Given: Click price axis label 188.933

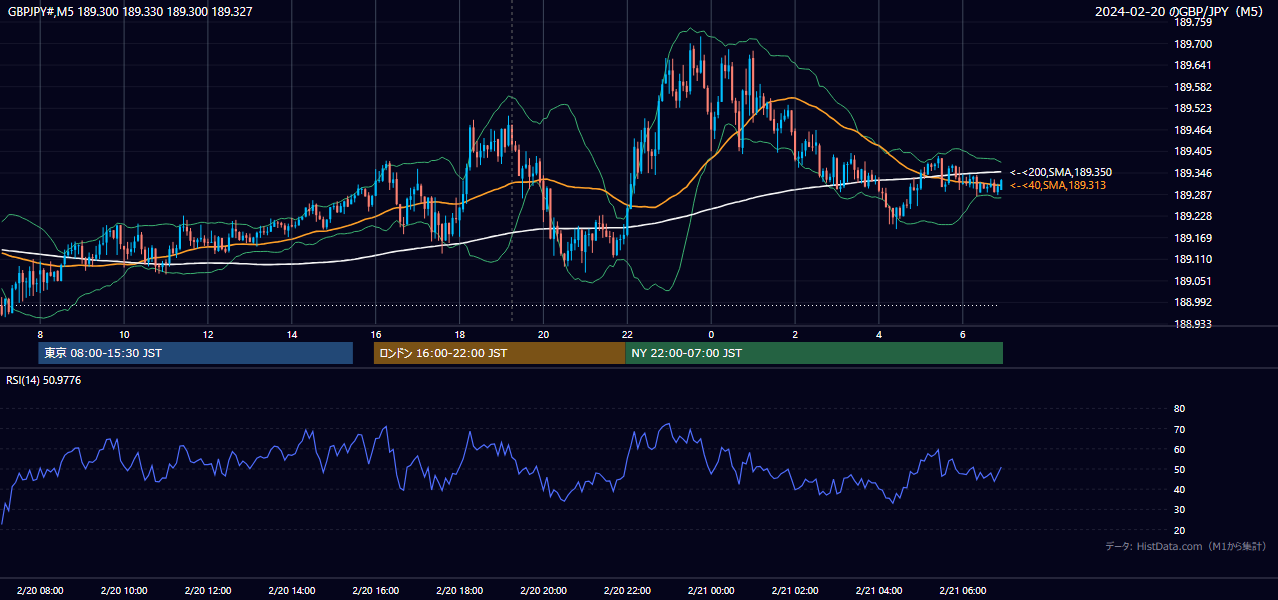Looking at the screenshot, I should click(x=1192, y=324).
